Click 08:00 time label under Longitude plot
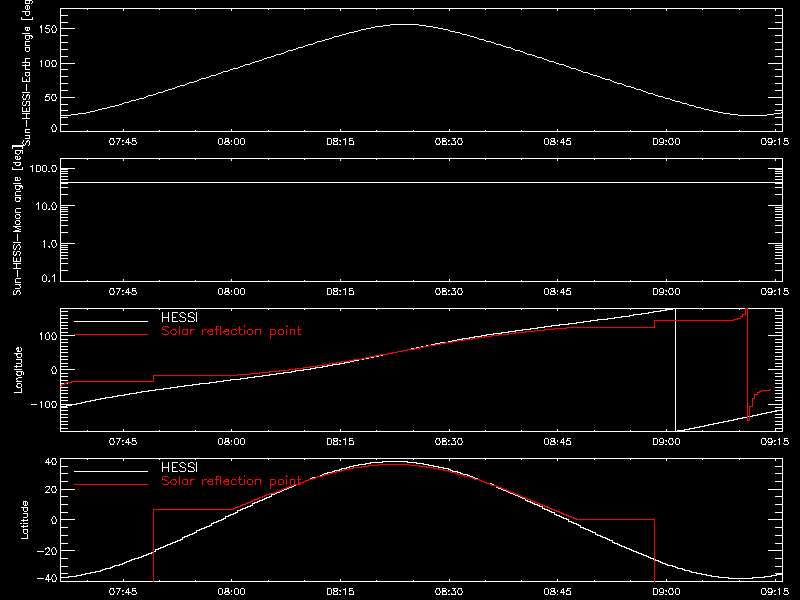 232,442
